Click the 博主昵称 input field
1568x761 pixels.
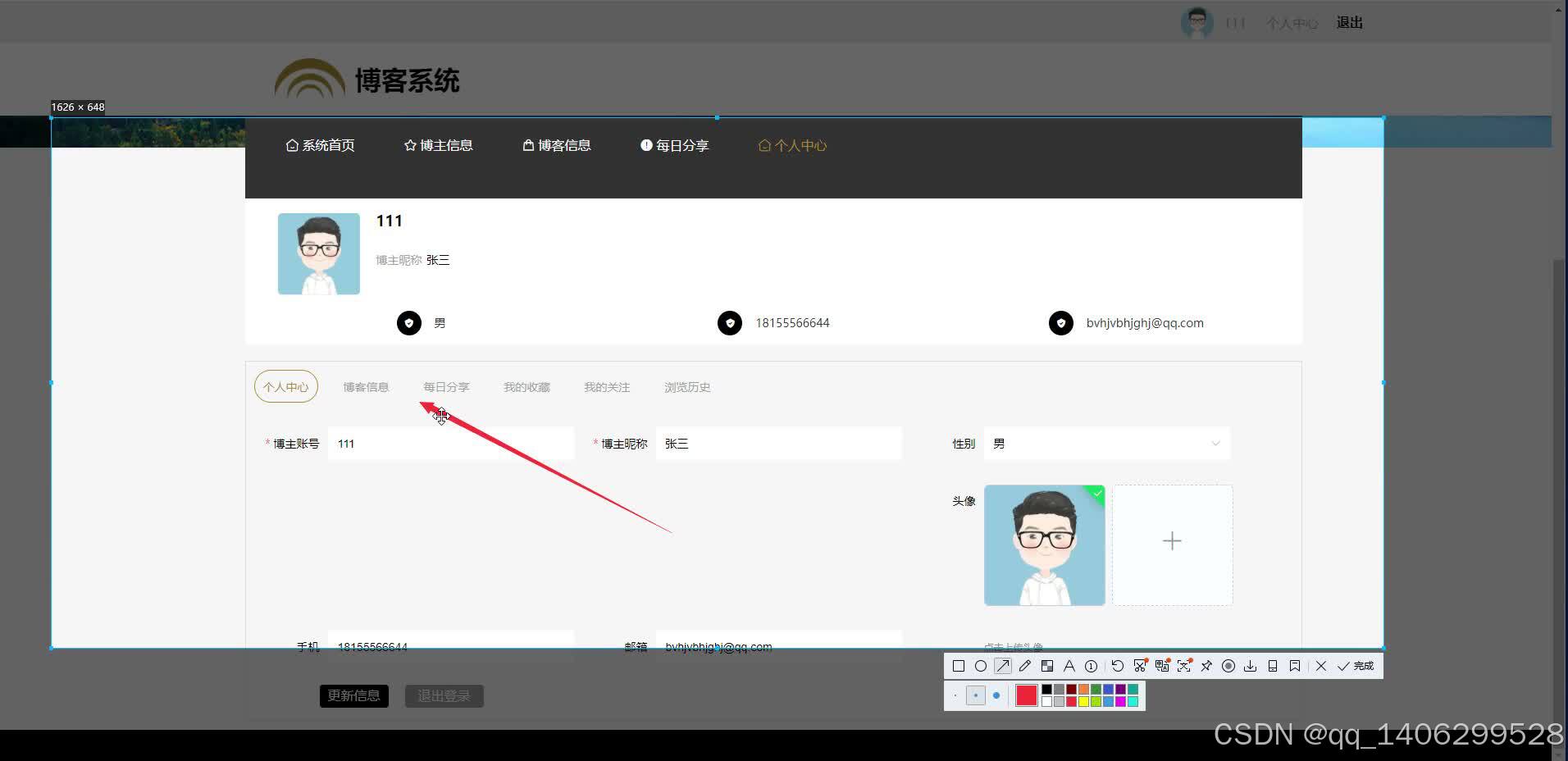[779, 444]
